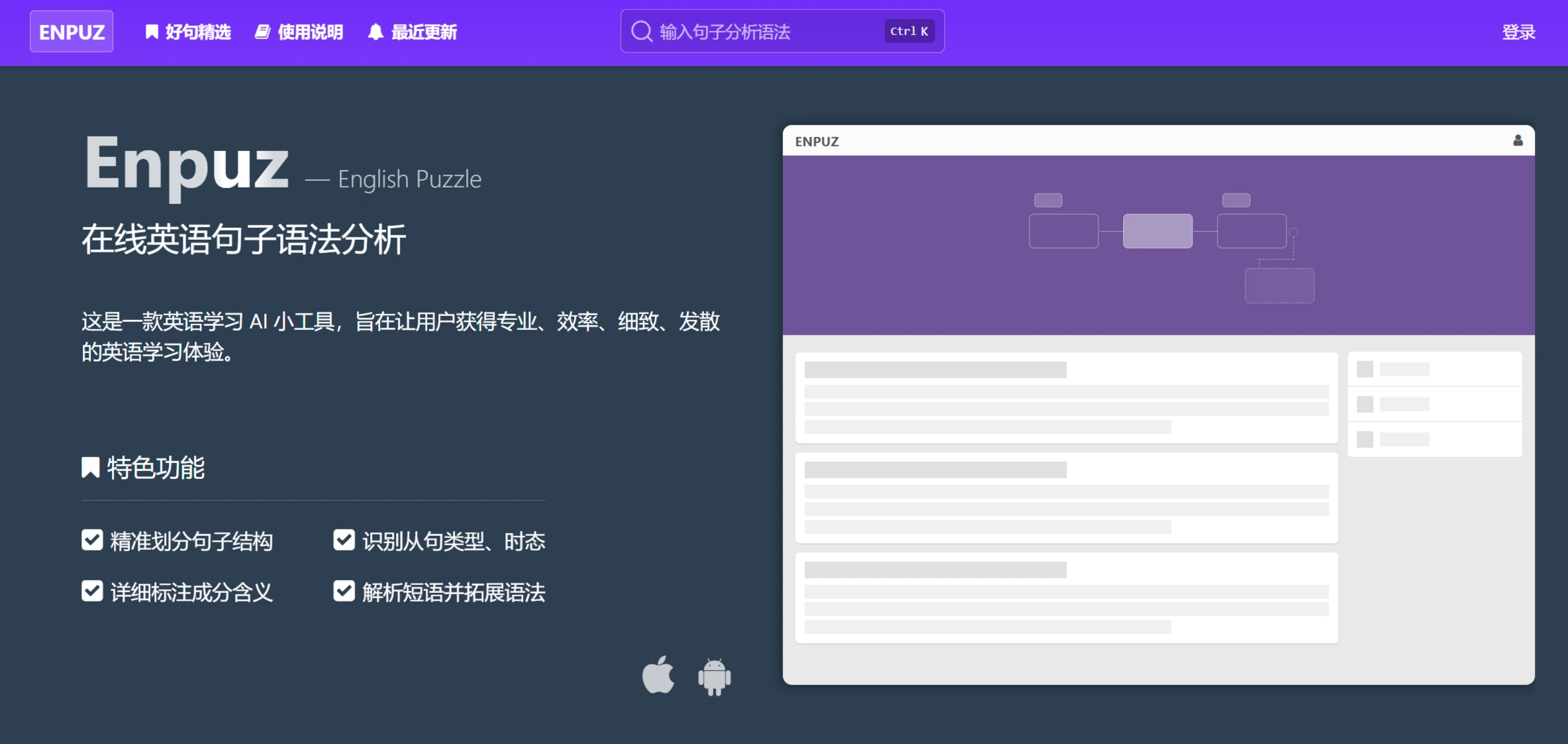Click the bell icon beside 最近更新
The width and height of the screenshot is (1568, 744).
click(375, 32)
